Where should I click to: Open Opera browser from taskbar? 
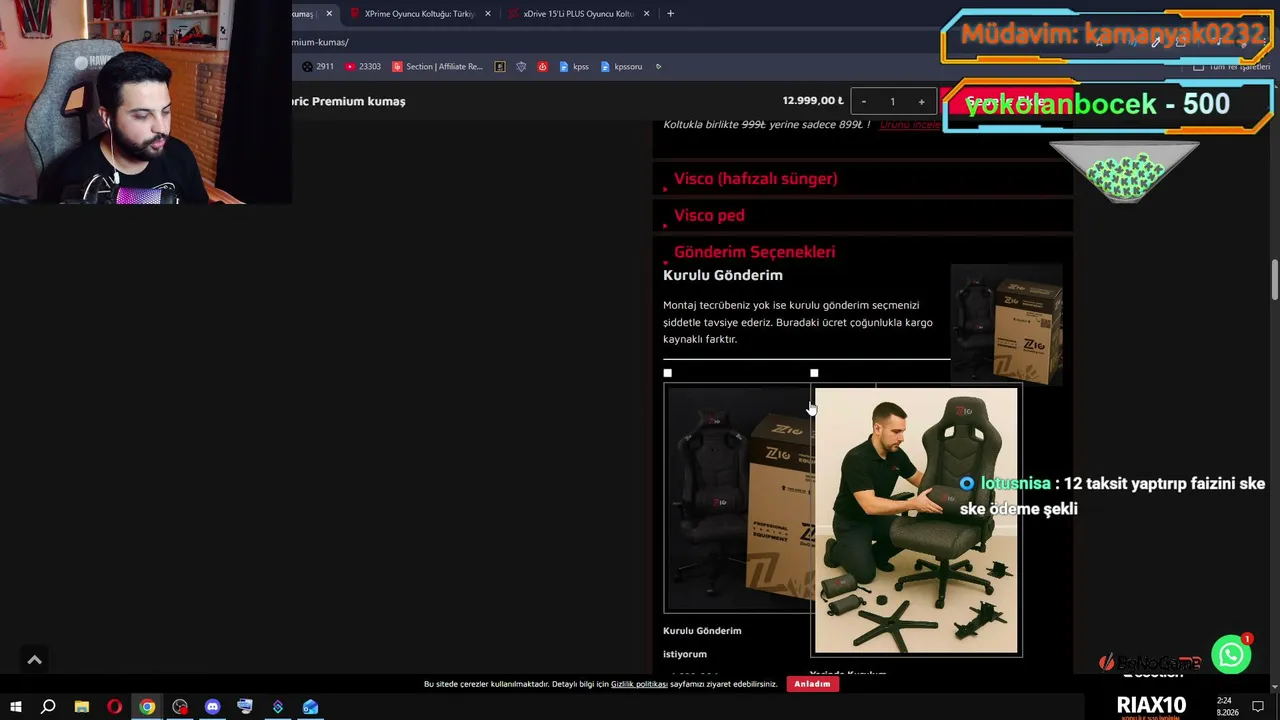(x=115, y=707)
